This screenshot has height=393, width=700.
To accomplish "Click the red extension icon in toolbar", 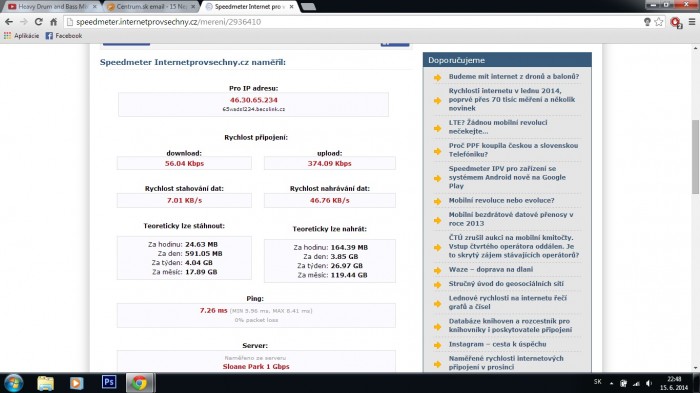I will 676,22.
